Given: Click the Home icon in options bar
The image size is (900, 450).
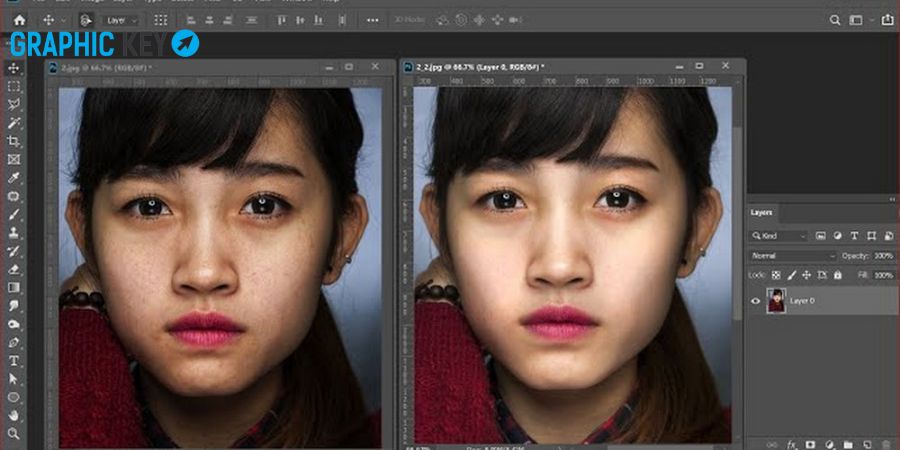Looking at the screenshot, I should (x=20, y=20).
